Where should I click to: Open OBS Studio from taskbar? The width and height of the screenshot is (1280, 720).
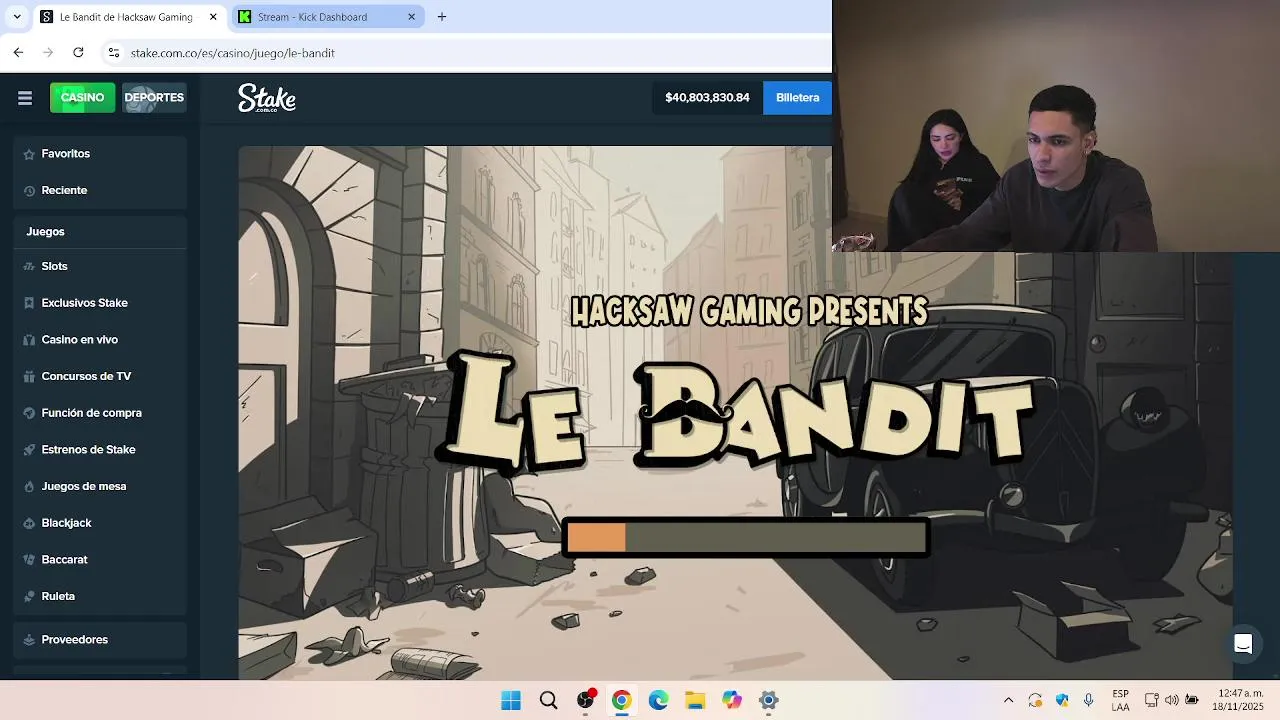(585, 700)
